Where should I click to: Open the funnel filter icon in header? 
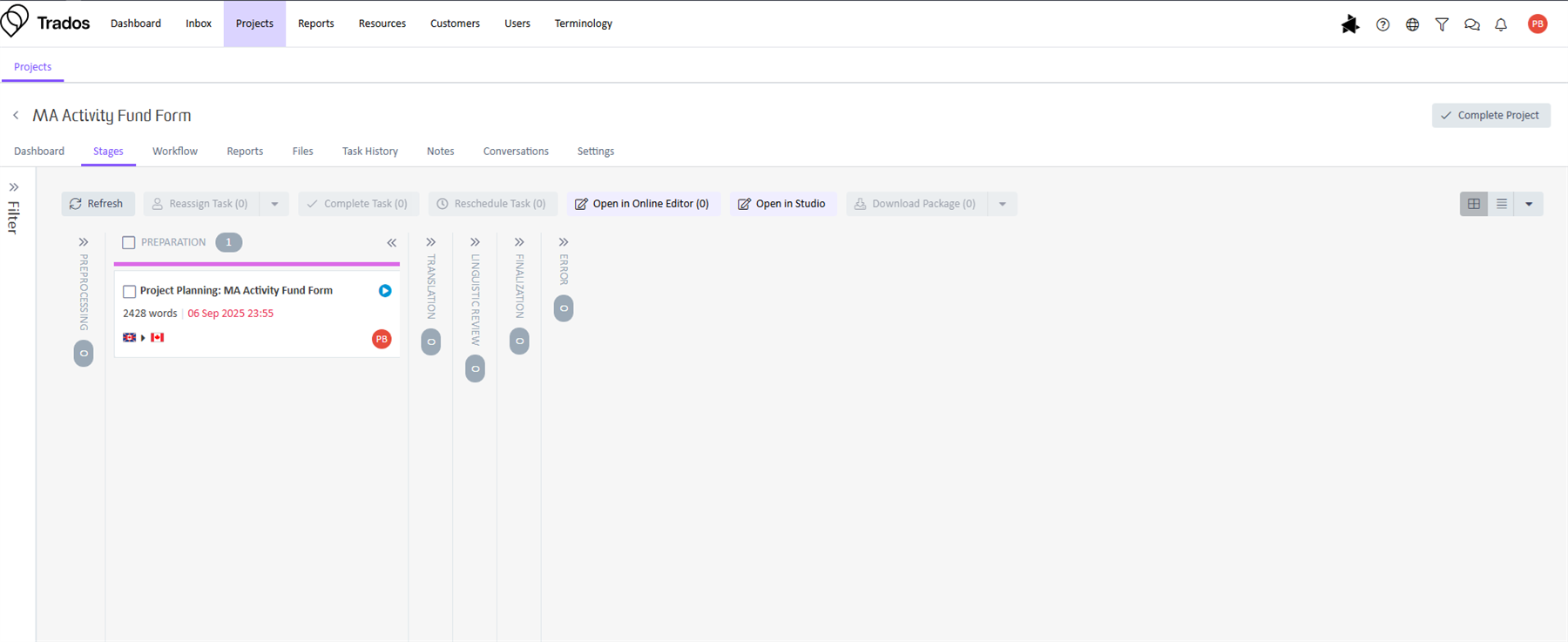click(x=1442, y=24)
